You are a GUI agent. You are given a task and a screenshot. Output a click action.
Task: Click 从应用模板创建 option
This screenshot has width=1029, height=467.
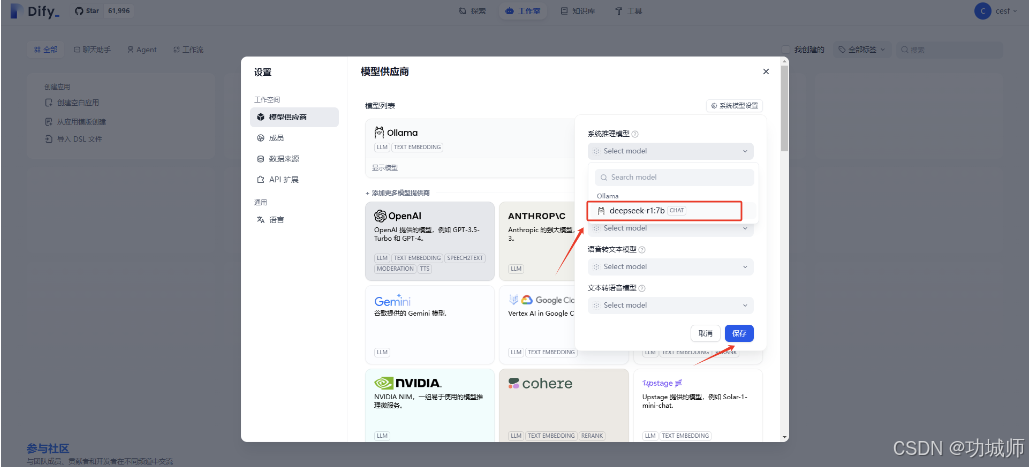click(75, 121)
